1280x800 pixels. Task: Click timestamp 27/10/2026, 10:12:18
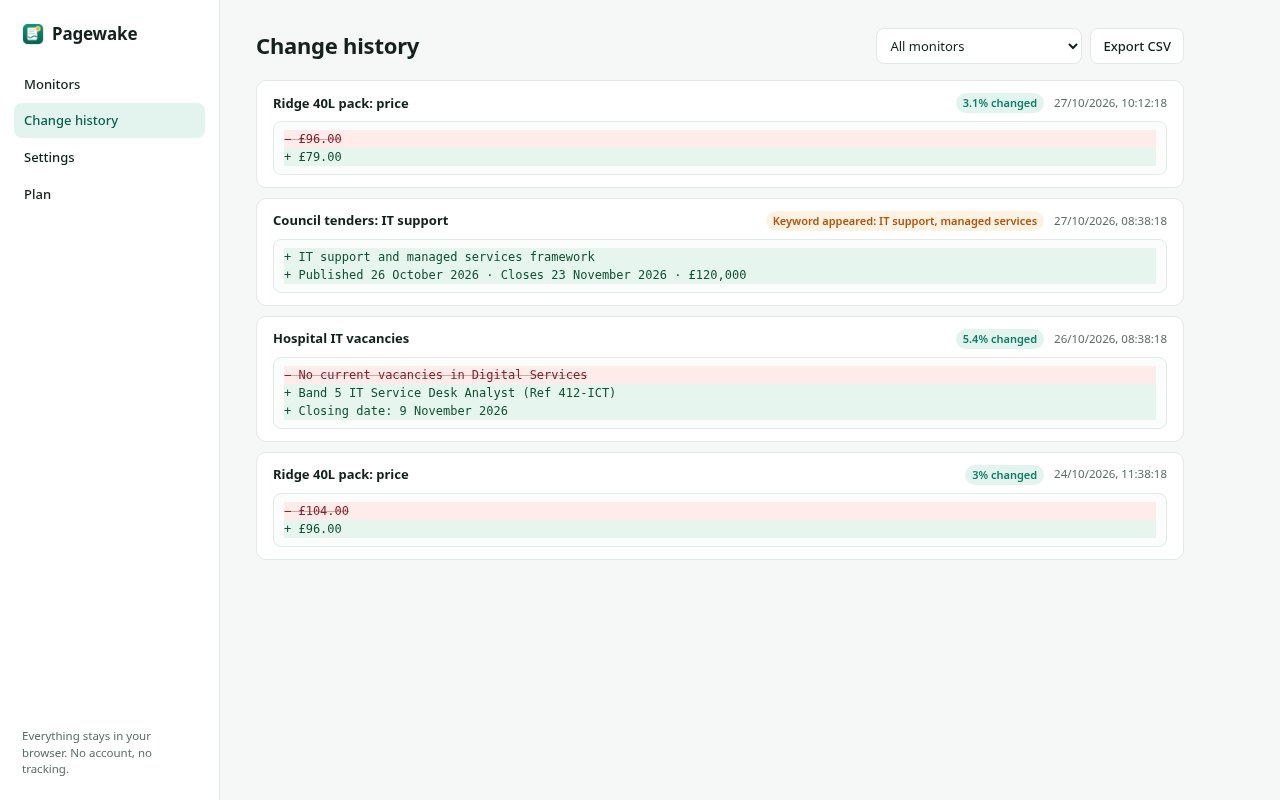click(x=1110, y=103)
